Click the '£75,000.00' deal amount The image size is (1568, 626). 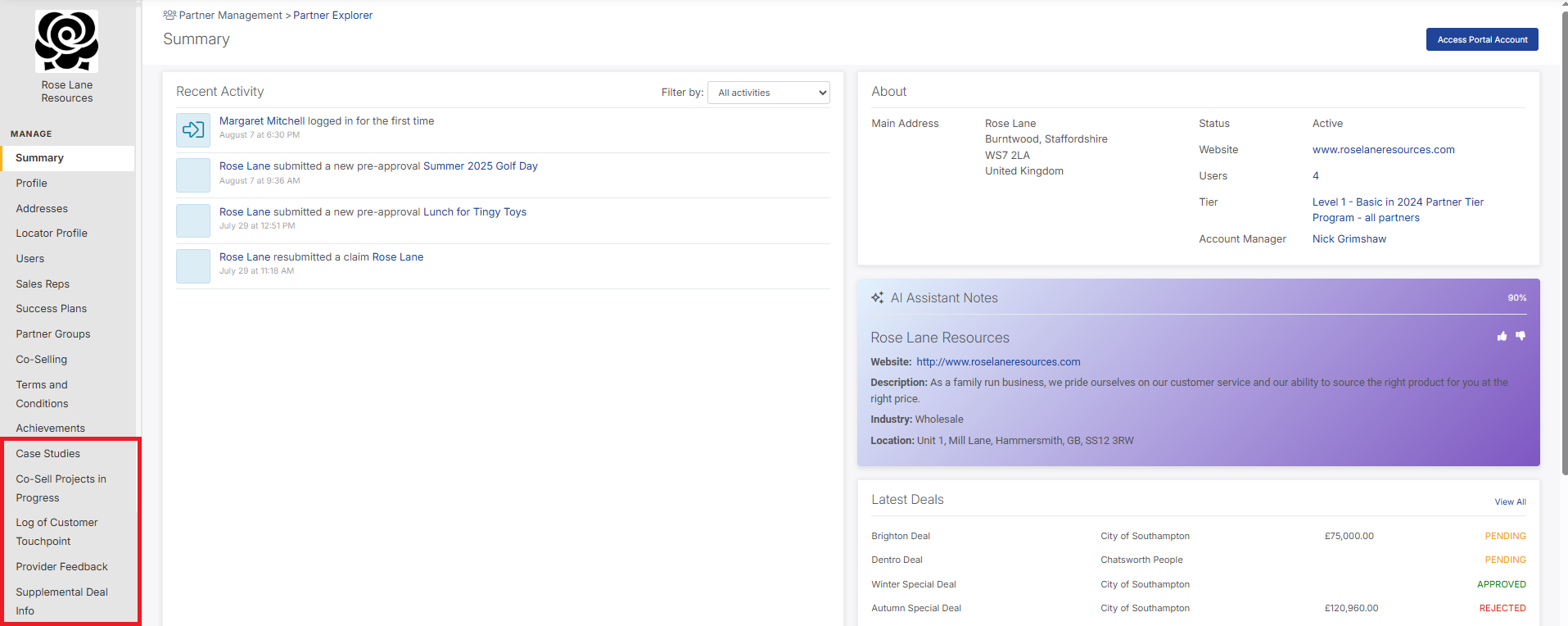click(x=1349, y=536)
